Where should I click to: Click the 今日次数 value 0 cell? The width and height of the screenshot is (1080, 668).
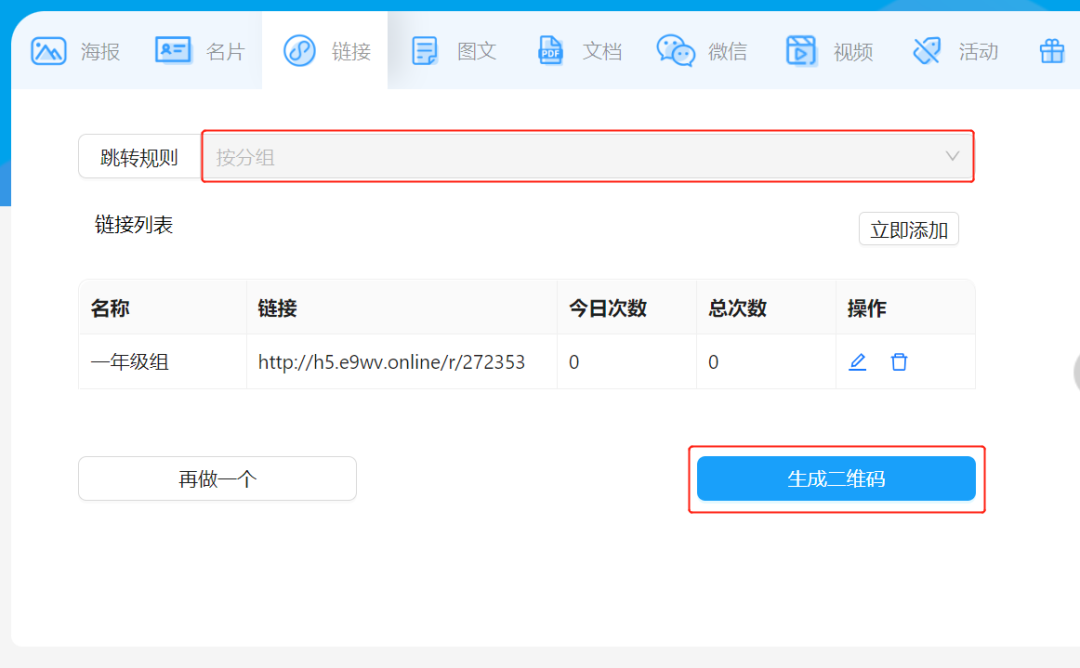[x=627, y=362]
